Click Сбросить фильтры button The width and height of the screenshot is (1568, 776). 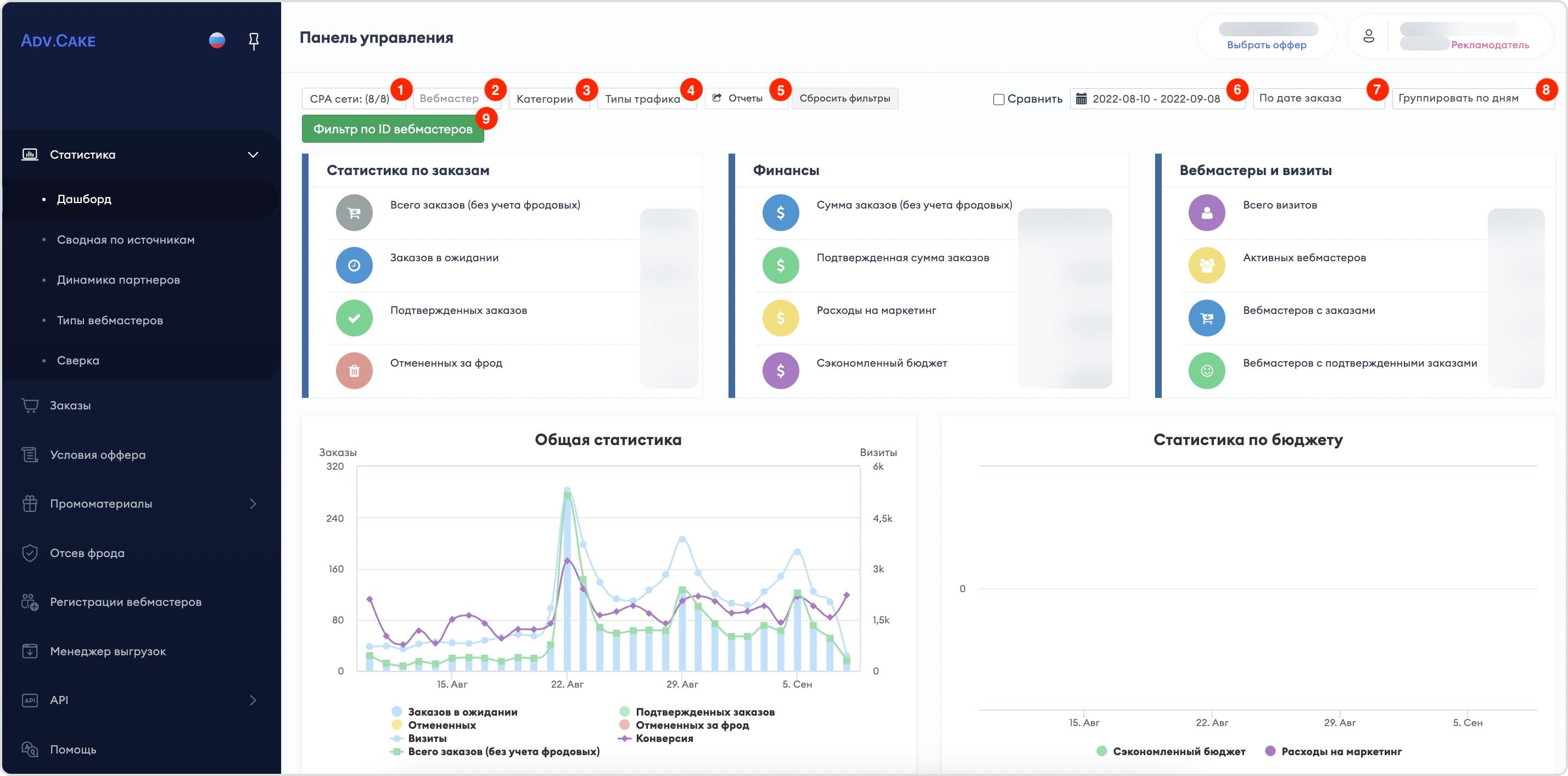click(x=844, y=99)
